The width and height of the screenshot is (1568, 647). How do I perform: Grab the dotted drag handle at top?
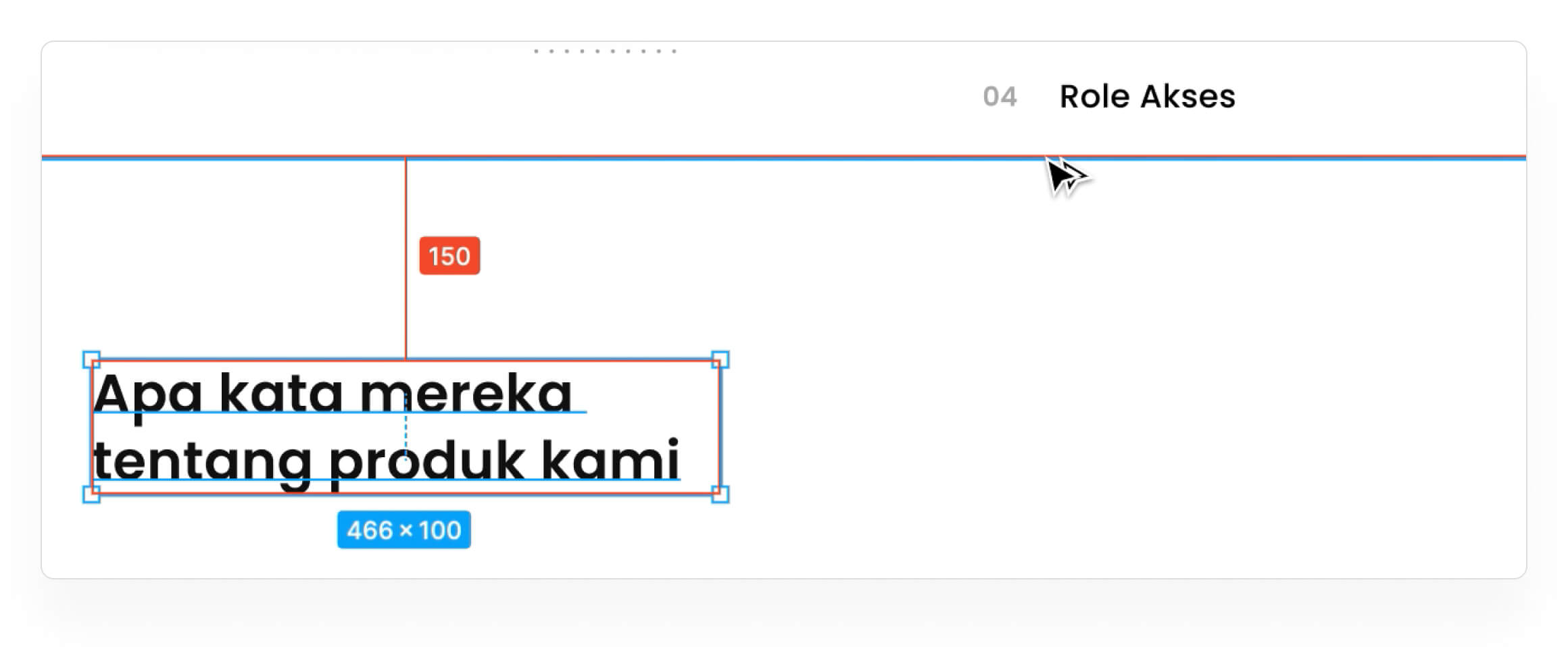[x=605, y=51]
